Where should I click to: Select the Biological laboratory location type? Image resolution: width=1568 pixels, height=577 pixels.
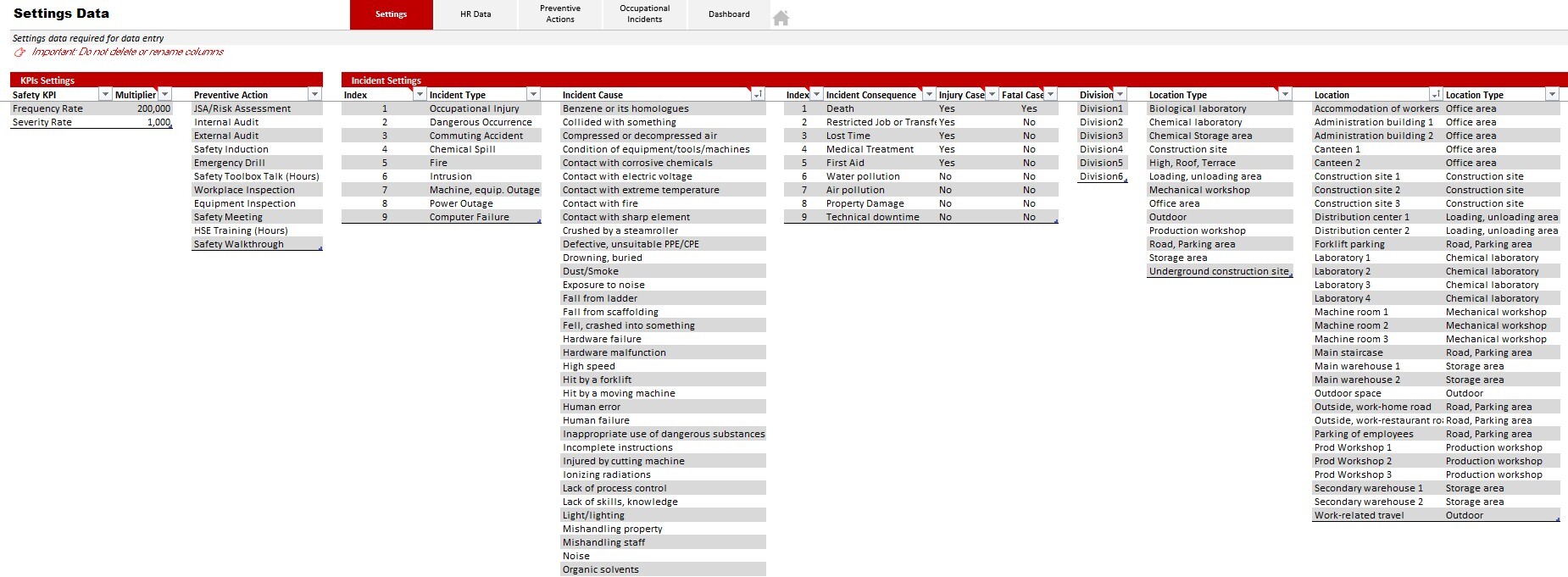[x=1220, y=108]
